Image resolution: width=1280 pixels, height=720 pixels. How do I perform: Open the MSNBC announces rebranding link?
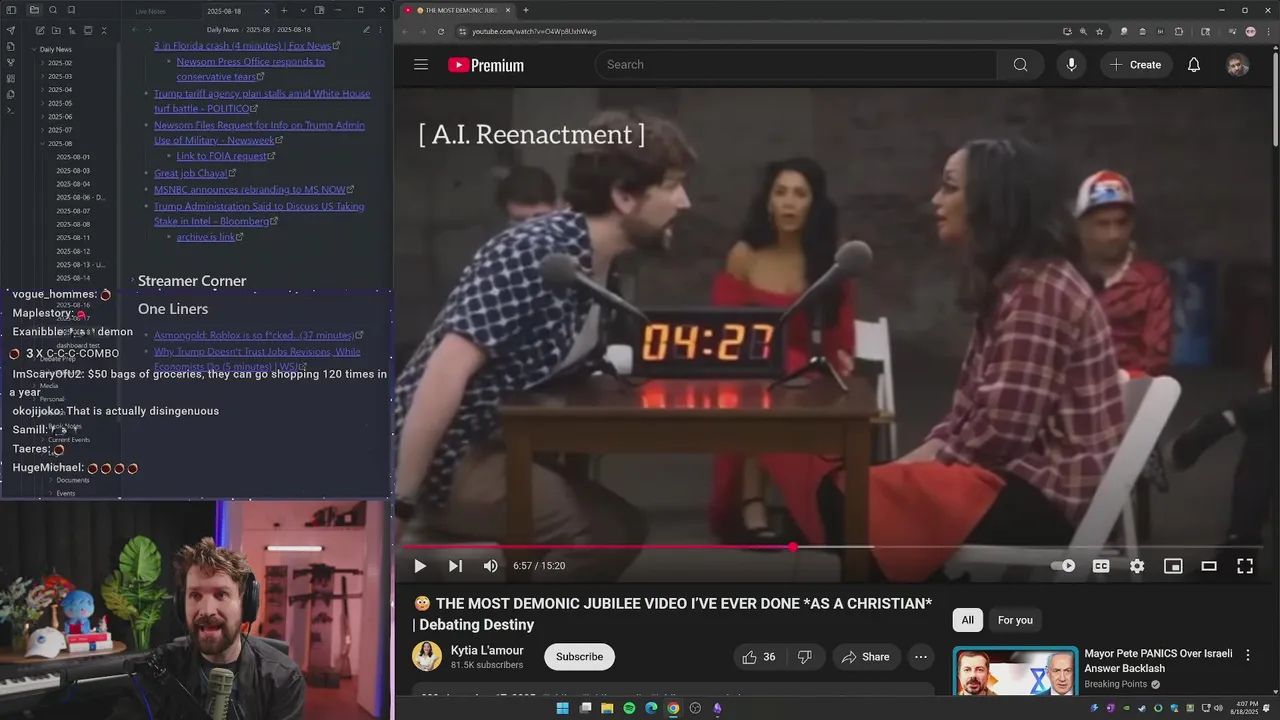249,190
